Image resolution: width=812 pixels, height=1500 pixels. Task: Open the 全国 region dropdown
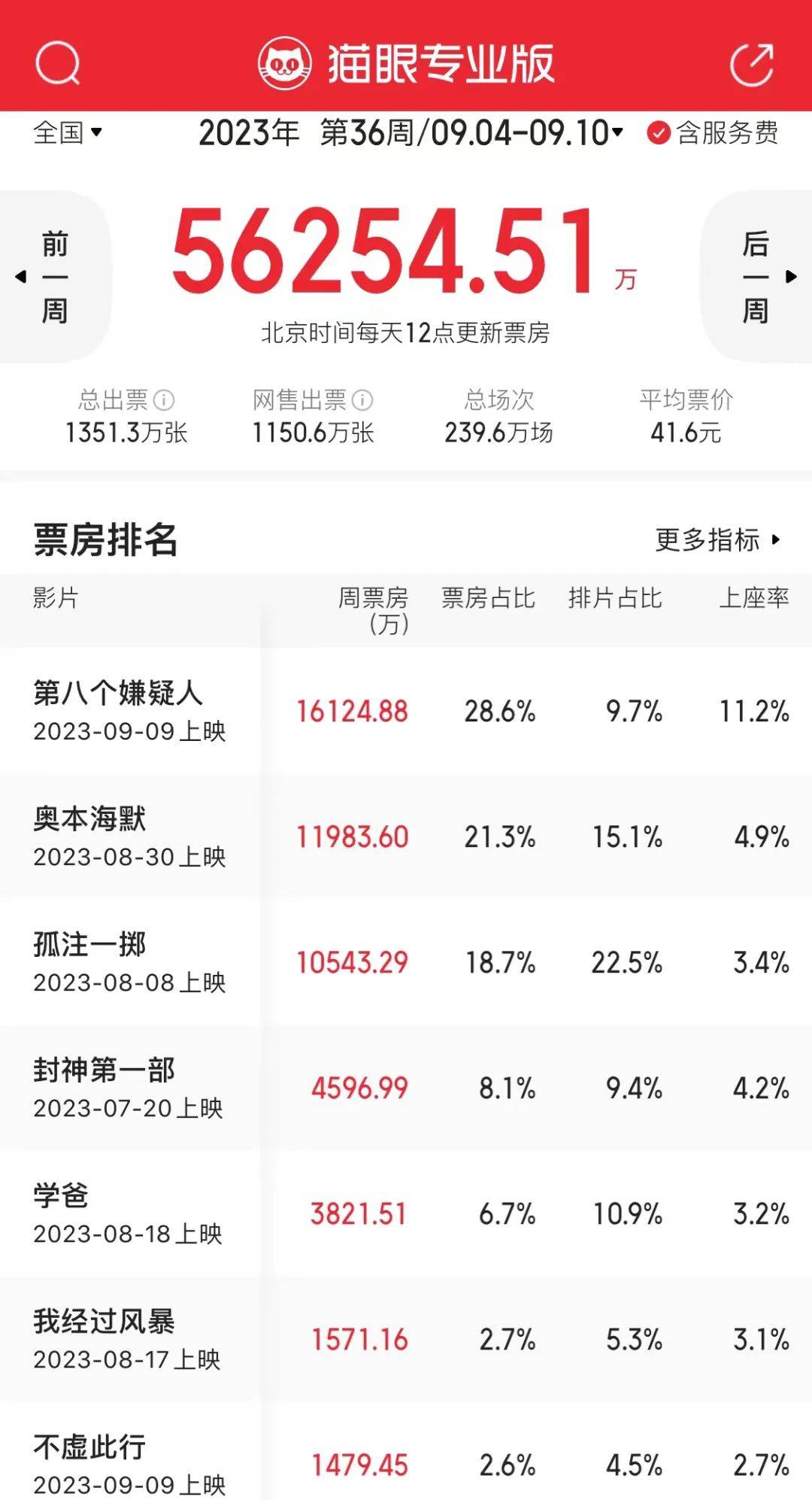[x=68, y=133]
